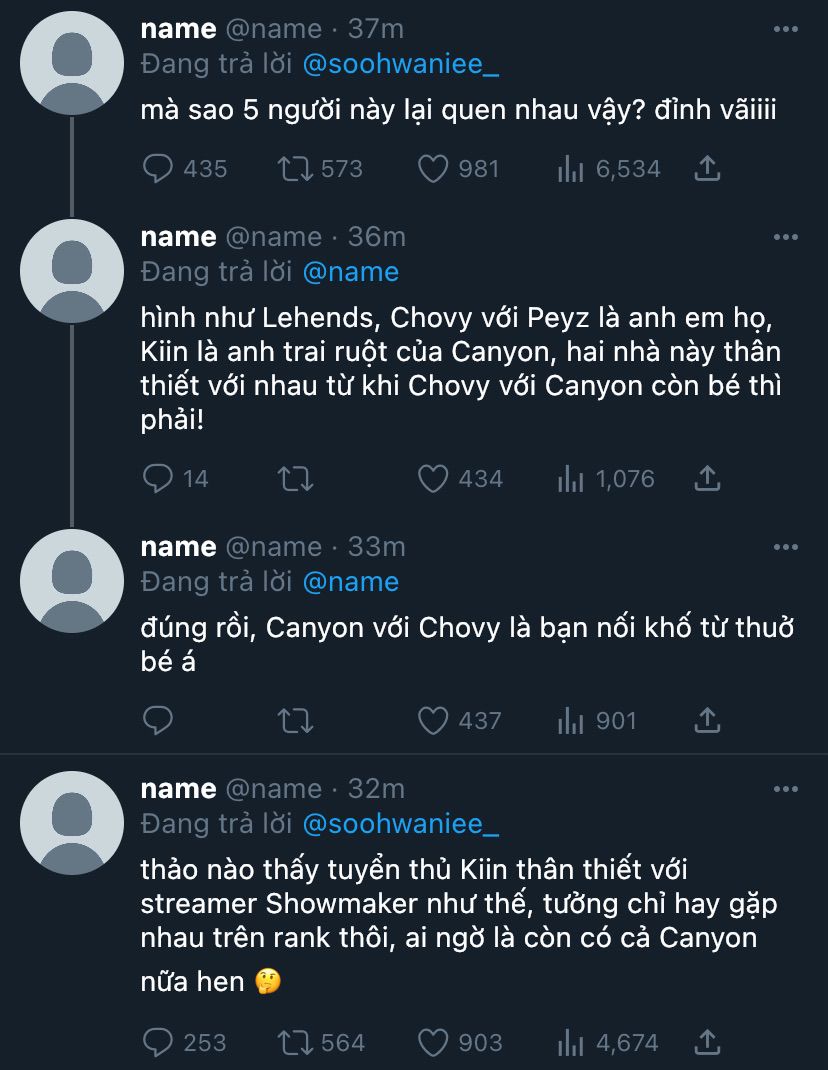
Task: Open the profile avatar of the 32m tweet
Action: [70, 822]
